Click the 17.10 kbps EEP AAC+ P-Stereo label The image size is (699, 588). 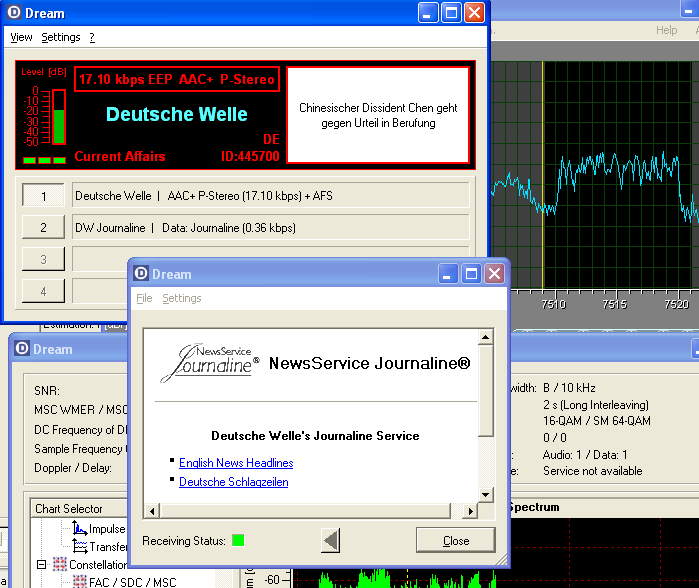[177, 79]
